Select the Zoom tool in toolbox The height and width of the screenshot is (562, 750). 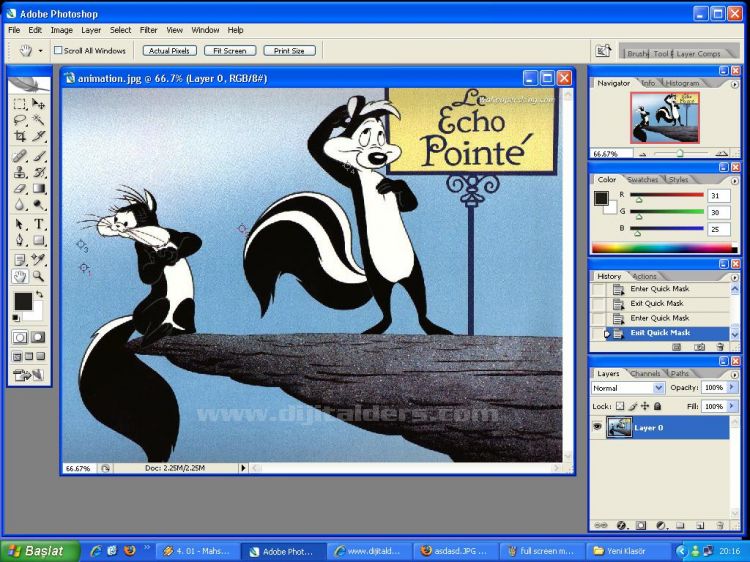38,276
